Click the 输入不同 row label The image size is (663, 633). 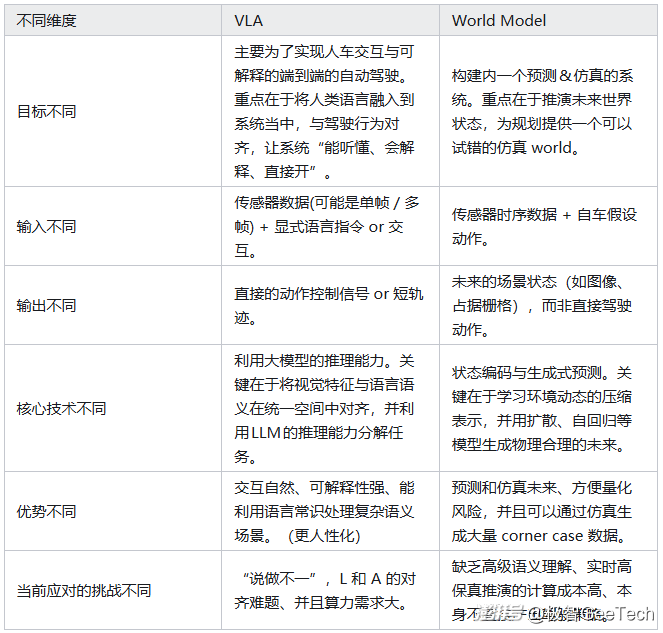(46, 226)
